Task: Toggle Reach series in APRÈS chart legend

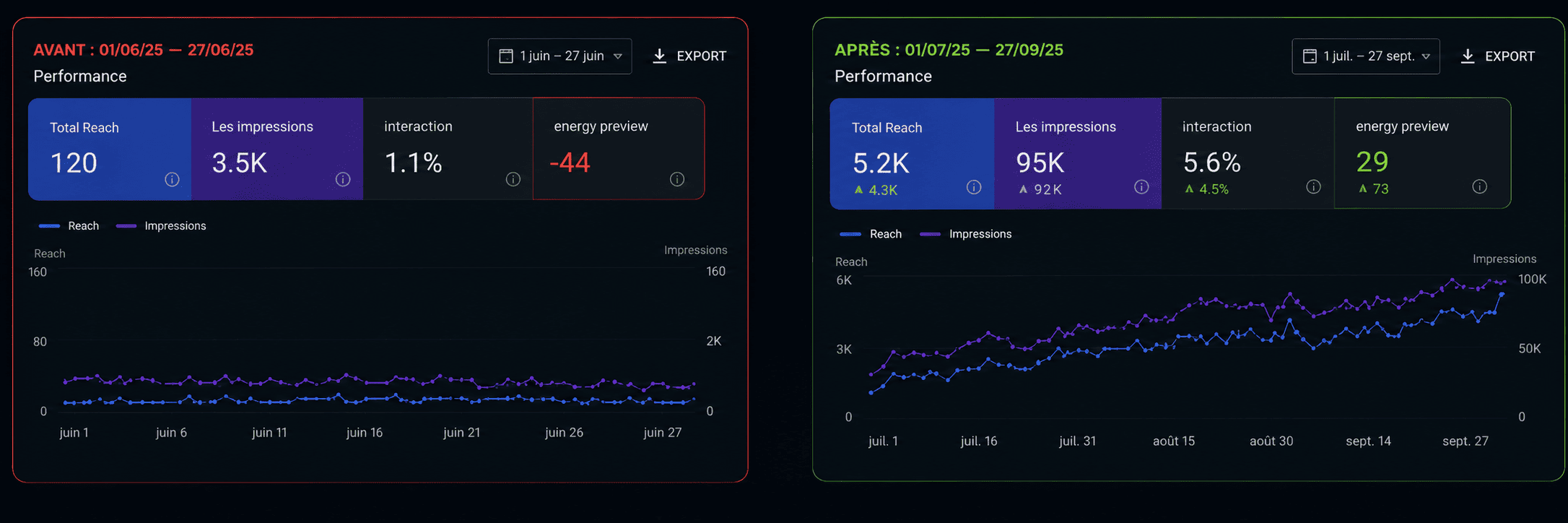Action: coord(871,234)
